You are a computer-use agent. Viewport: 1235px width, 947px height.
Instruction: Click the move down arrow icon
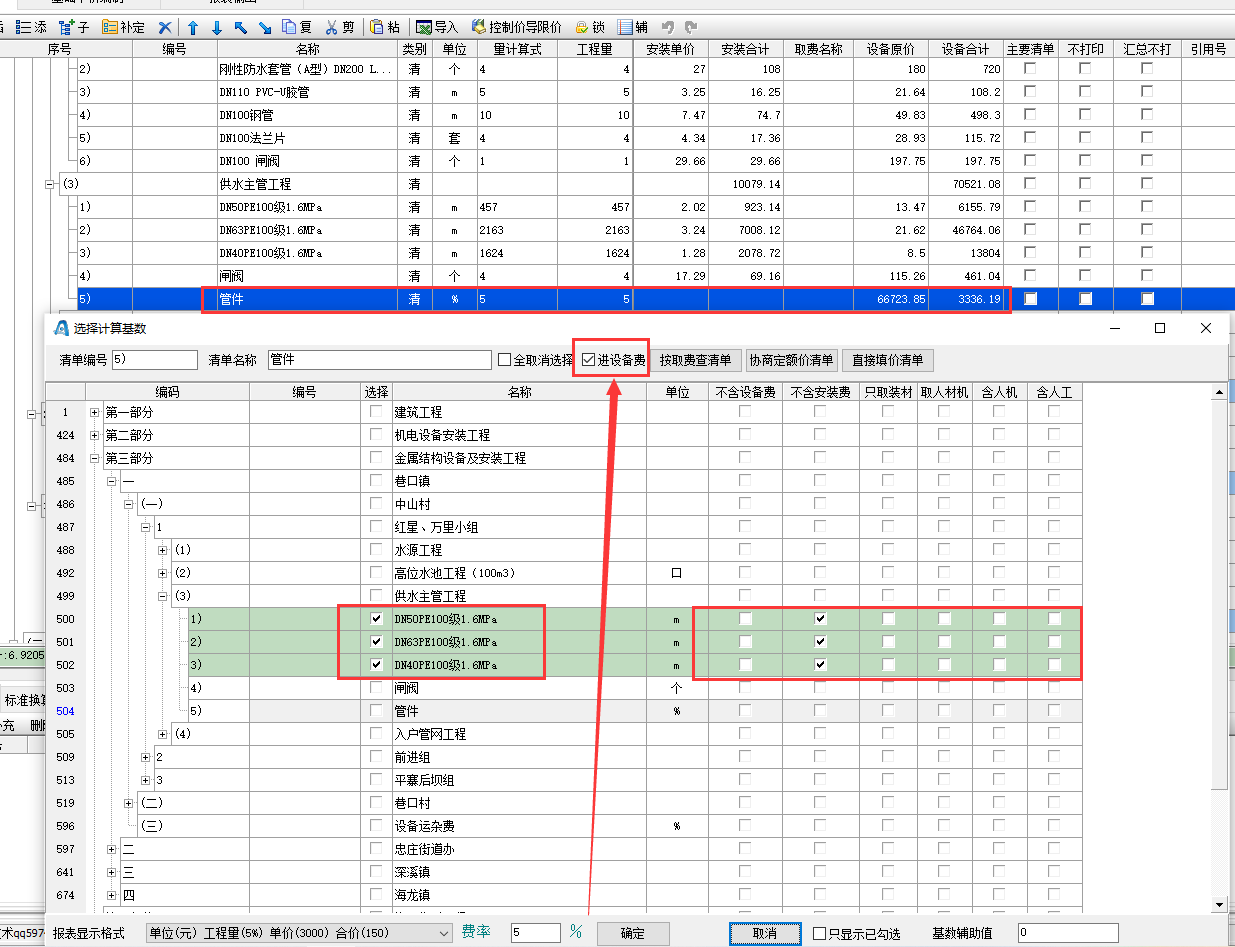[216, 28]
